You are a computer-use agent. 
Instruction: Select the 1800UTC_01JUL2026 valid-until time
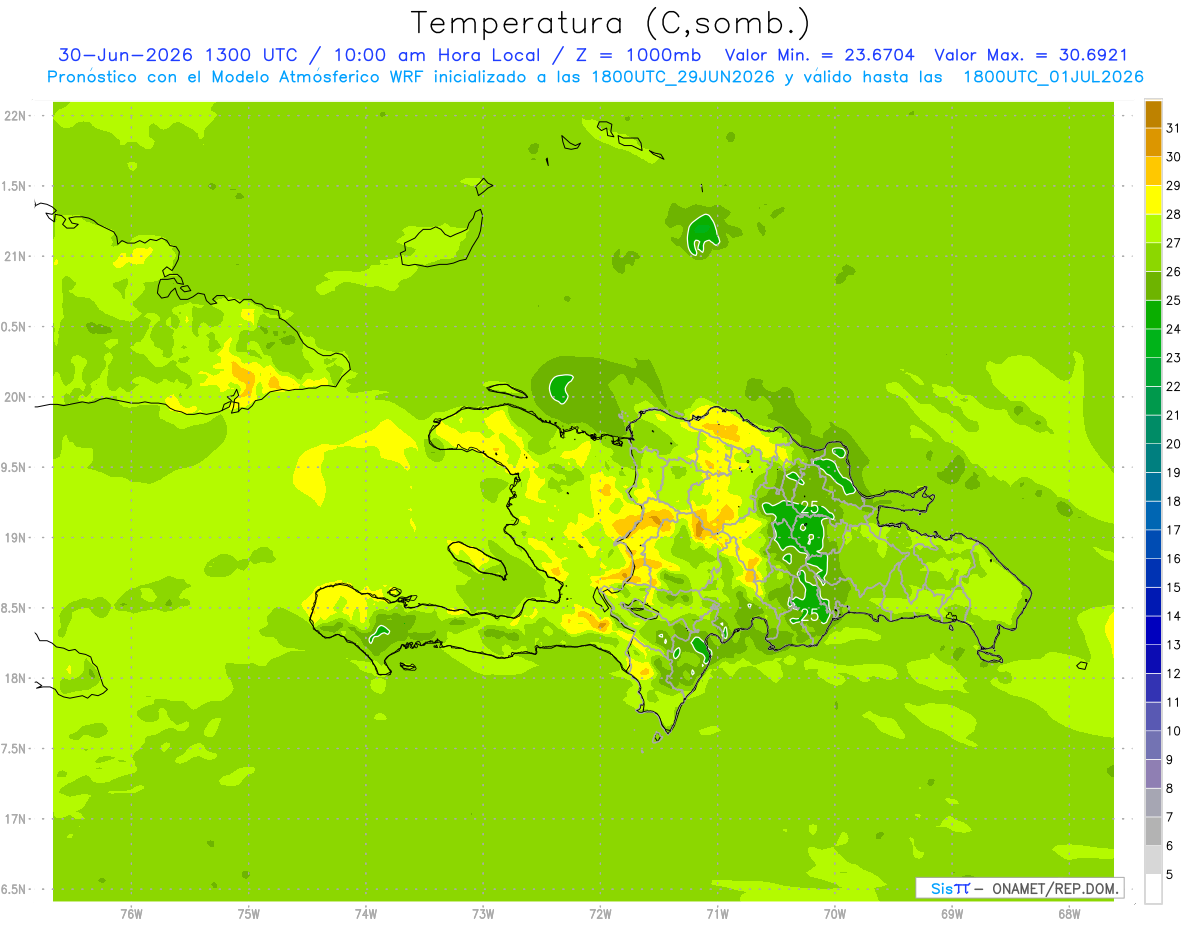pos(1053,77)
